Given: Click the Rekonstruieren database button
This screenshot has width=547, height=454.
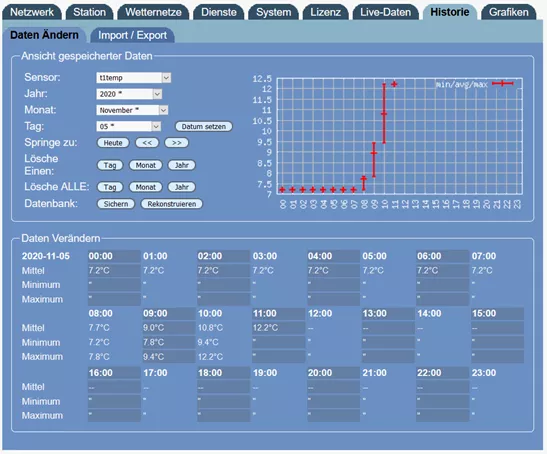Looking at the screenshot, I should coord(172,204).
